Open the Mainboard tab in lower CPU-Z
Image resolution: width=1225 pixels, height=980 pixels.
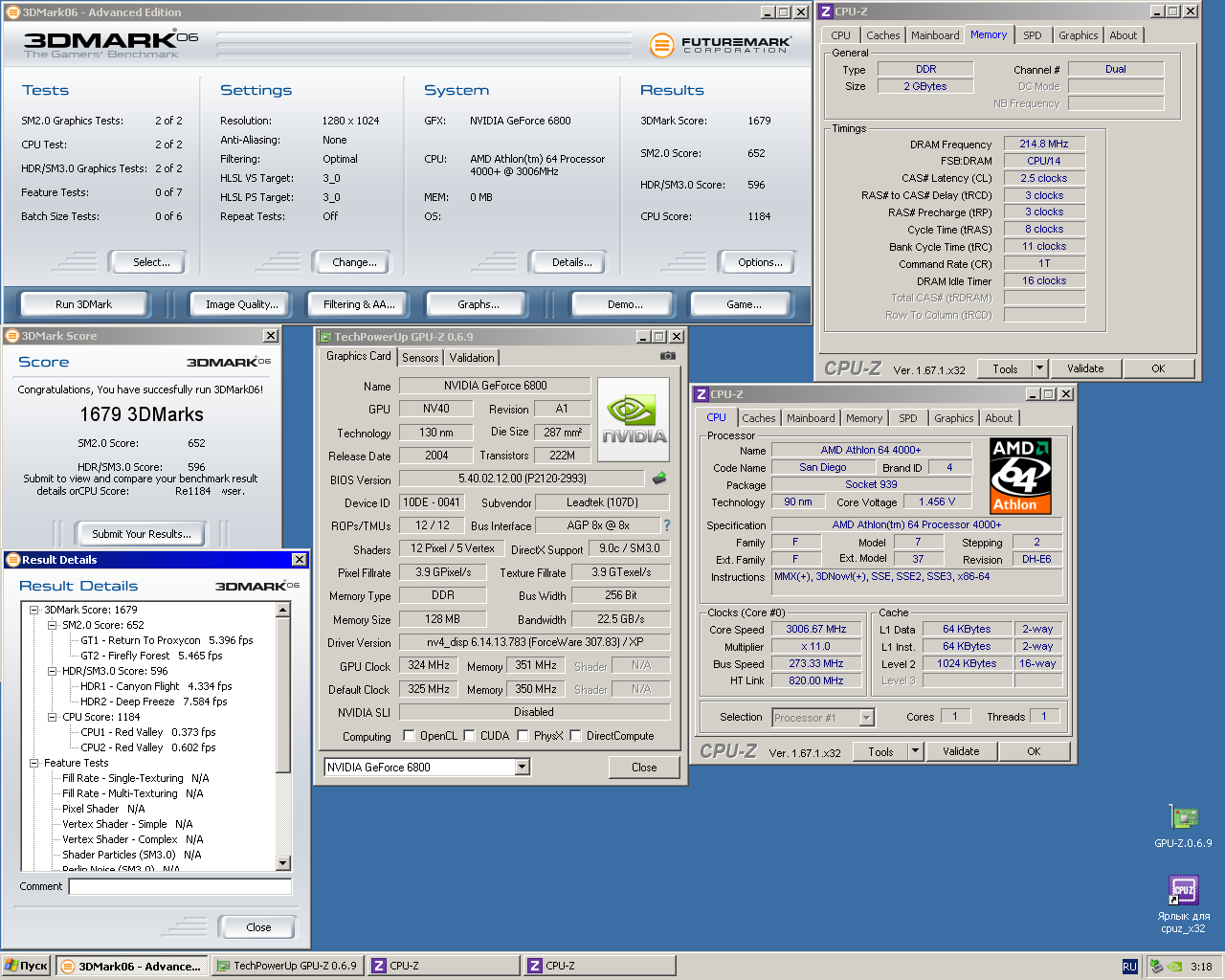pos(810,418)
